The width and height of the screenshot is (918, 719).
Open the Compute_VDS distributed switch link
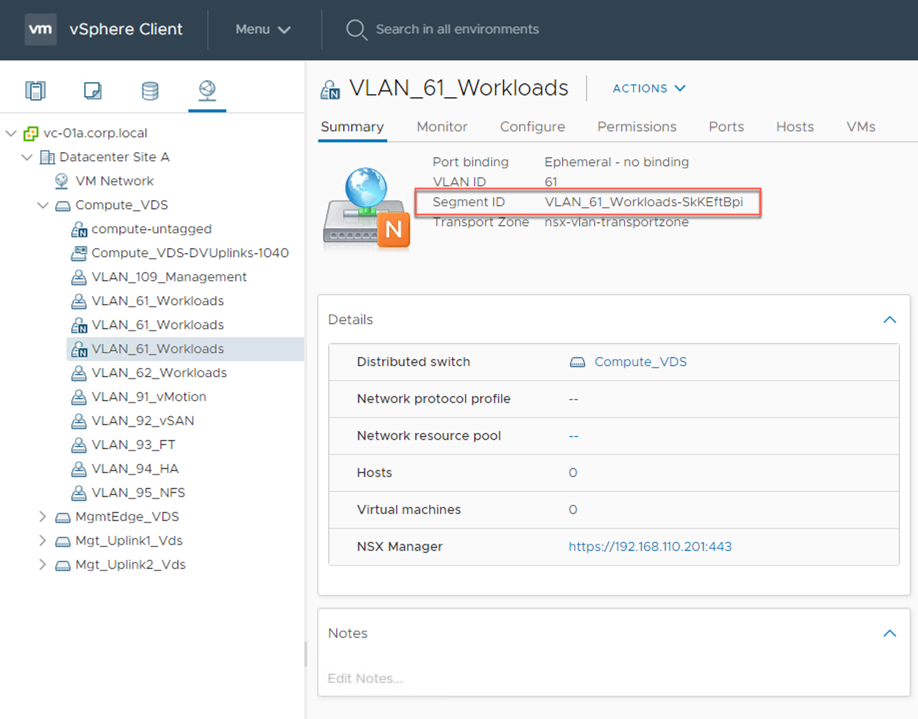[640, 362]
